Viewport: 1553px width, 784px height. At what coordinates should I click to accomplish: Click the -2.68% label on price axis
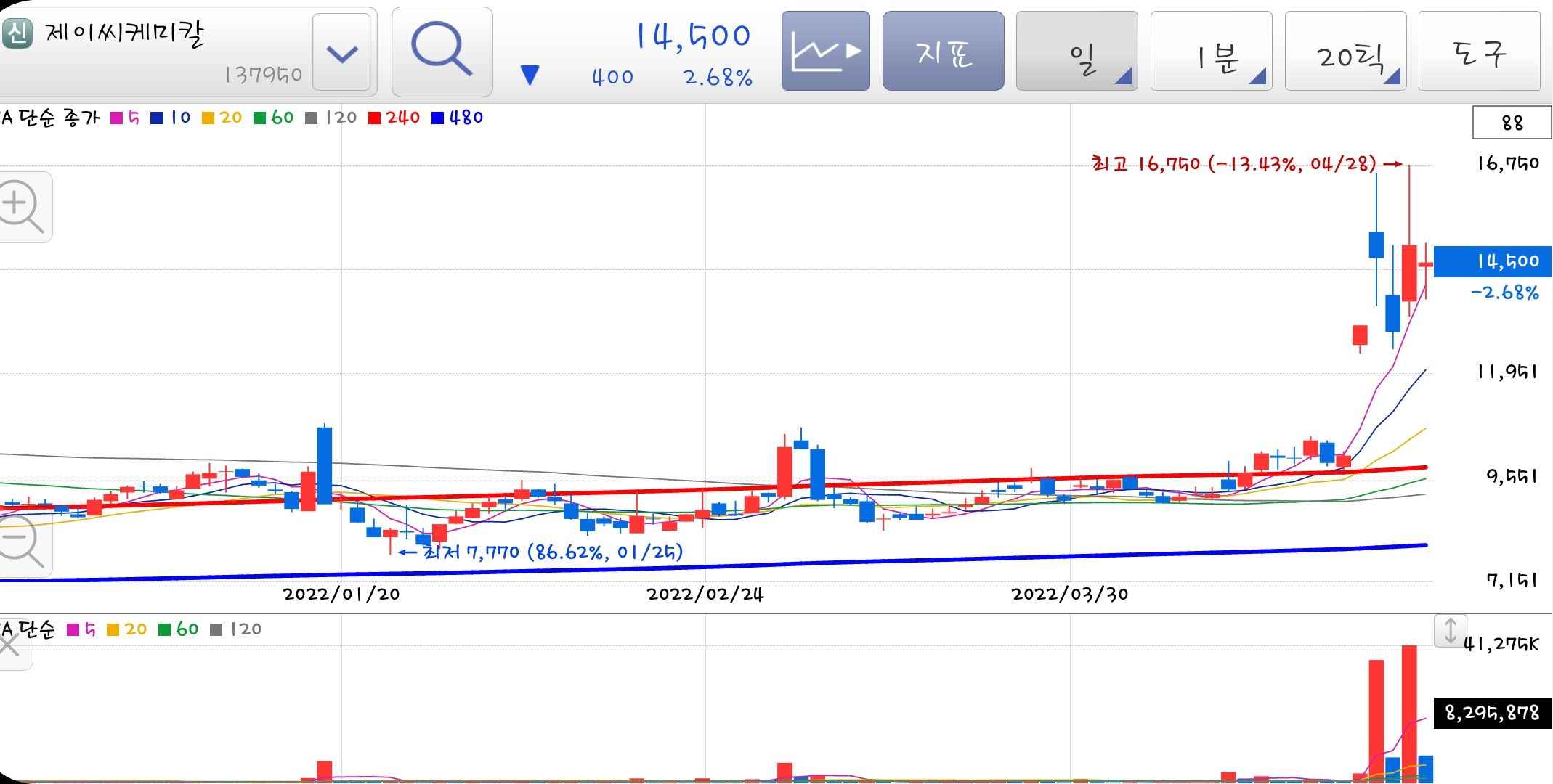click(1504, 293)
